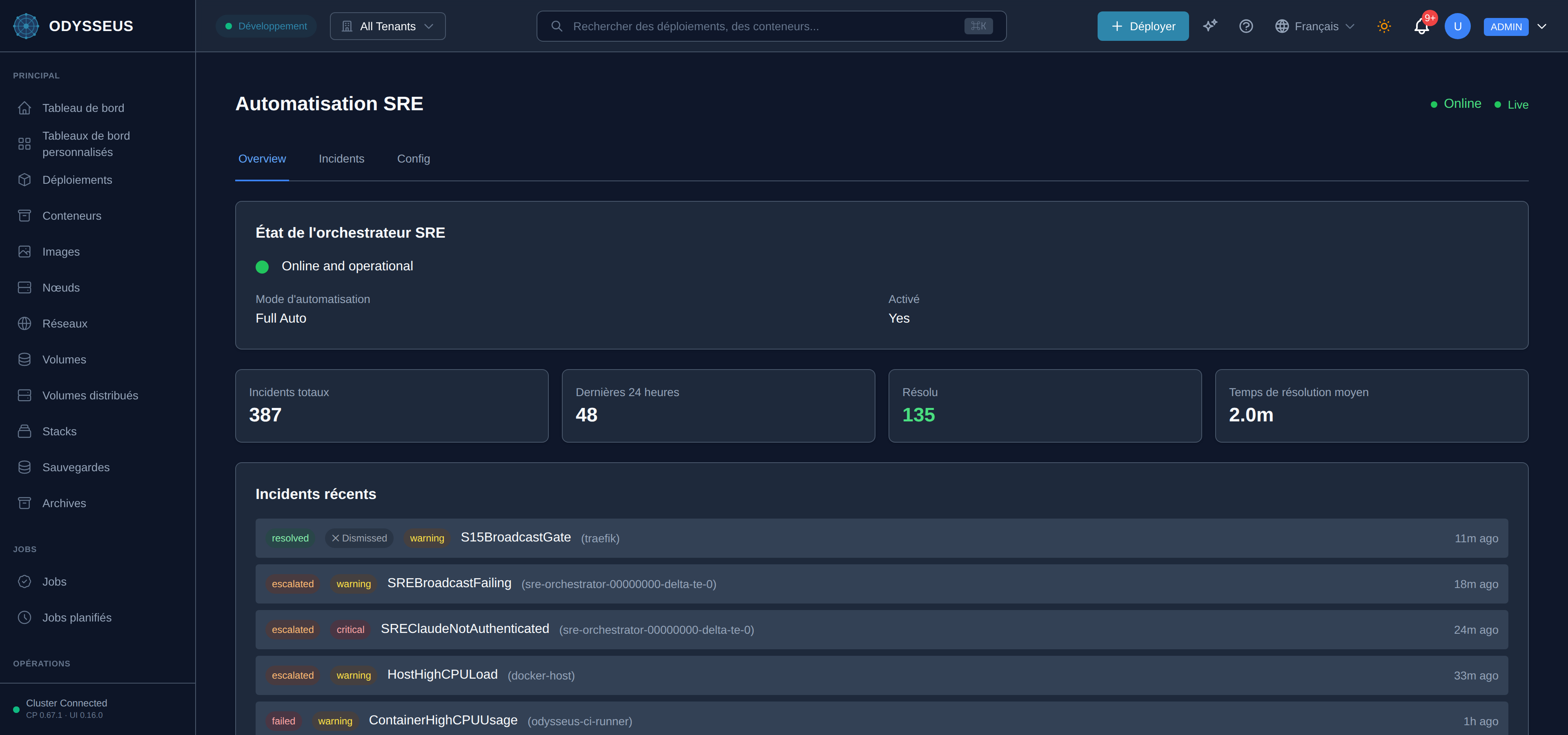This screenshot has height=735, width=1568.
Task: Click Temps de résolution moyen card
Action: coord(1372,406)
